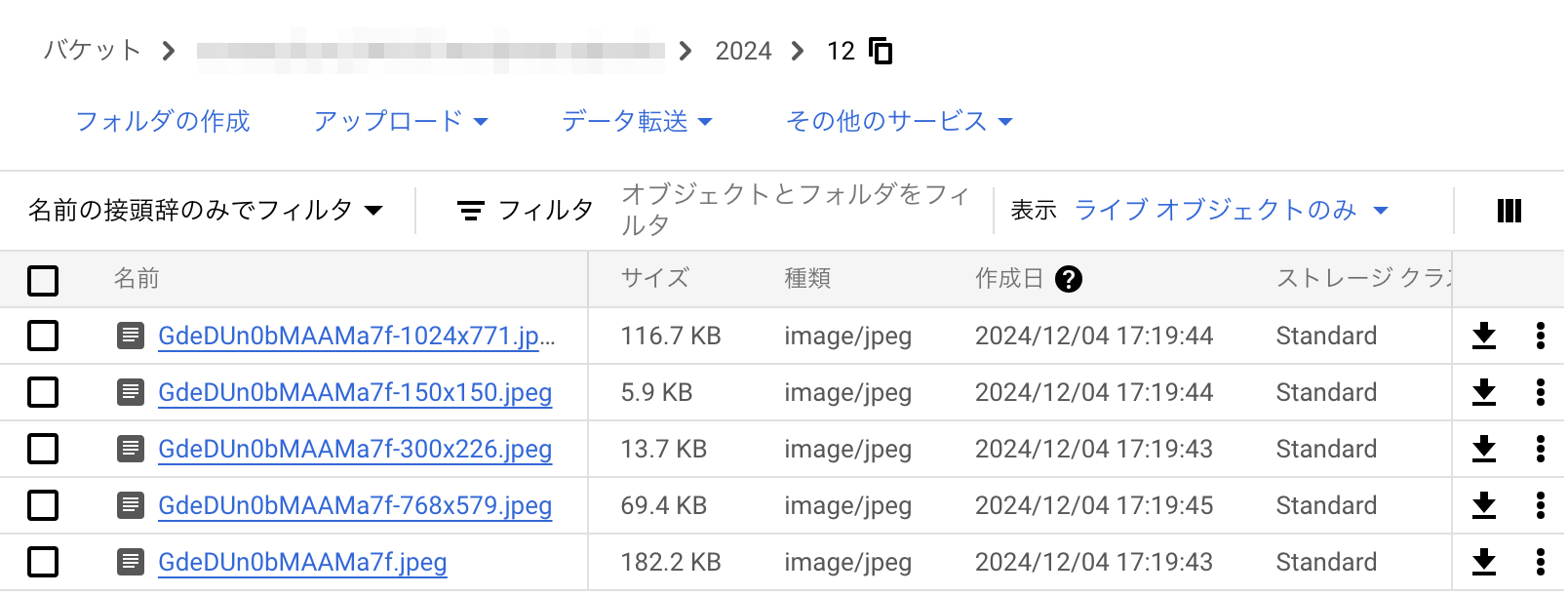Screen dimensions: 1568x595
Task: Click the chevron before the 12 breadcrumb
Action: (798, 51)
